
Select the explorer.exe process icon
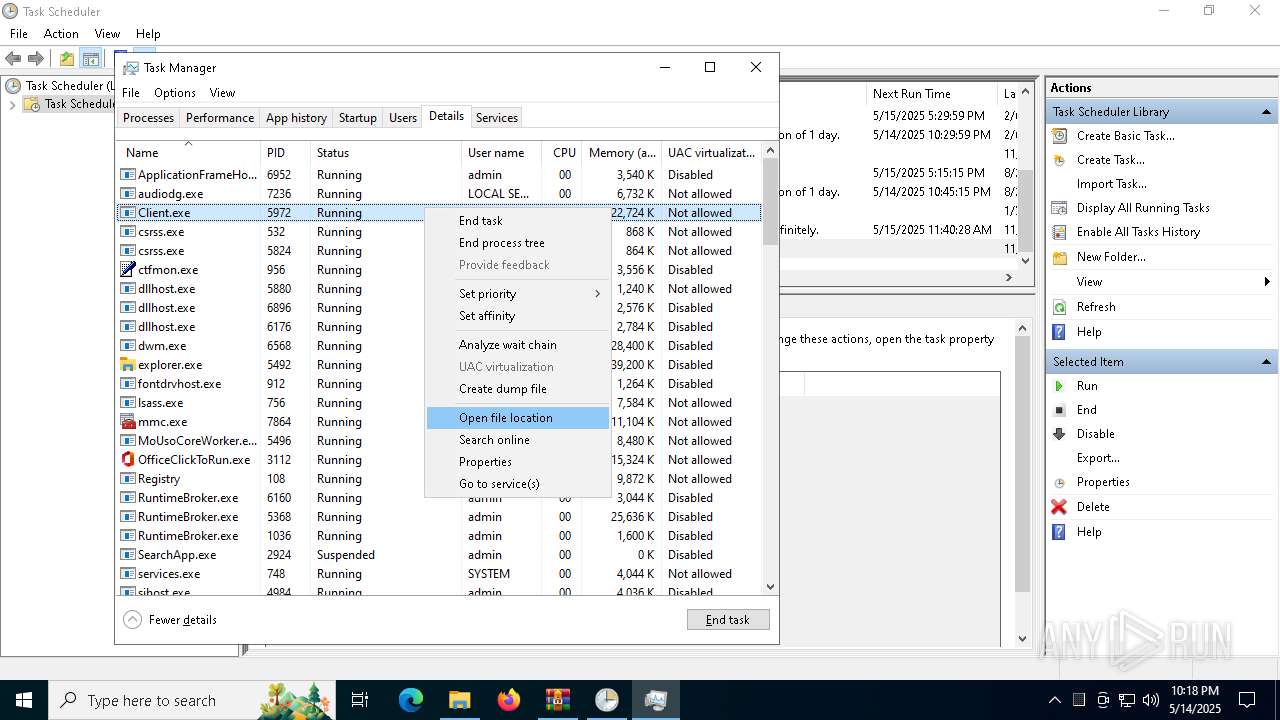pyautogui.click(x=128, y=365)
